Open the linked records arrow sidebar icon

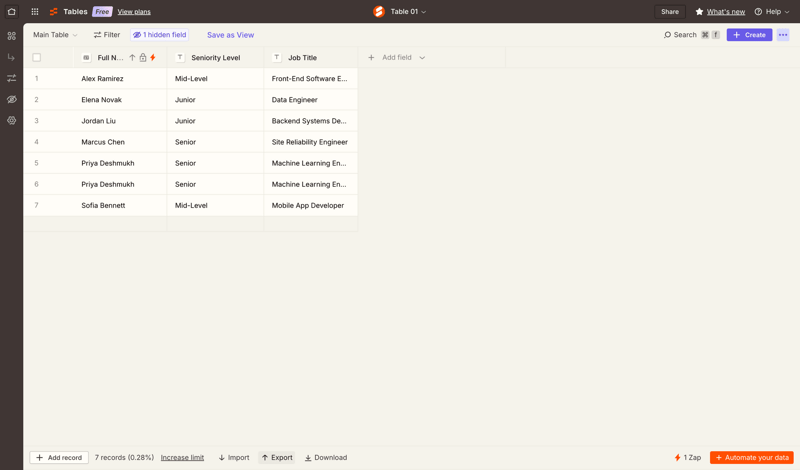(x=11, y=57)
